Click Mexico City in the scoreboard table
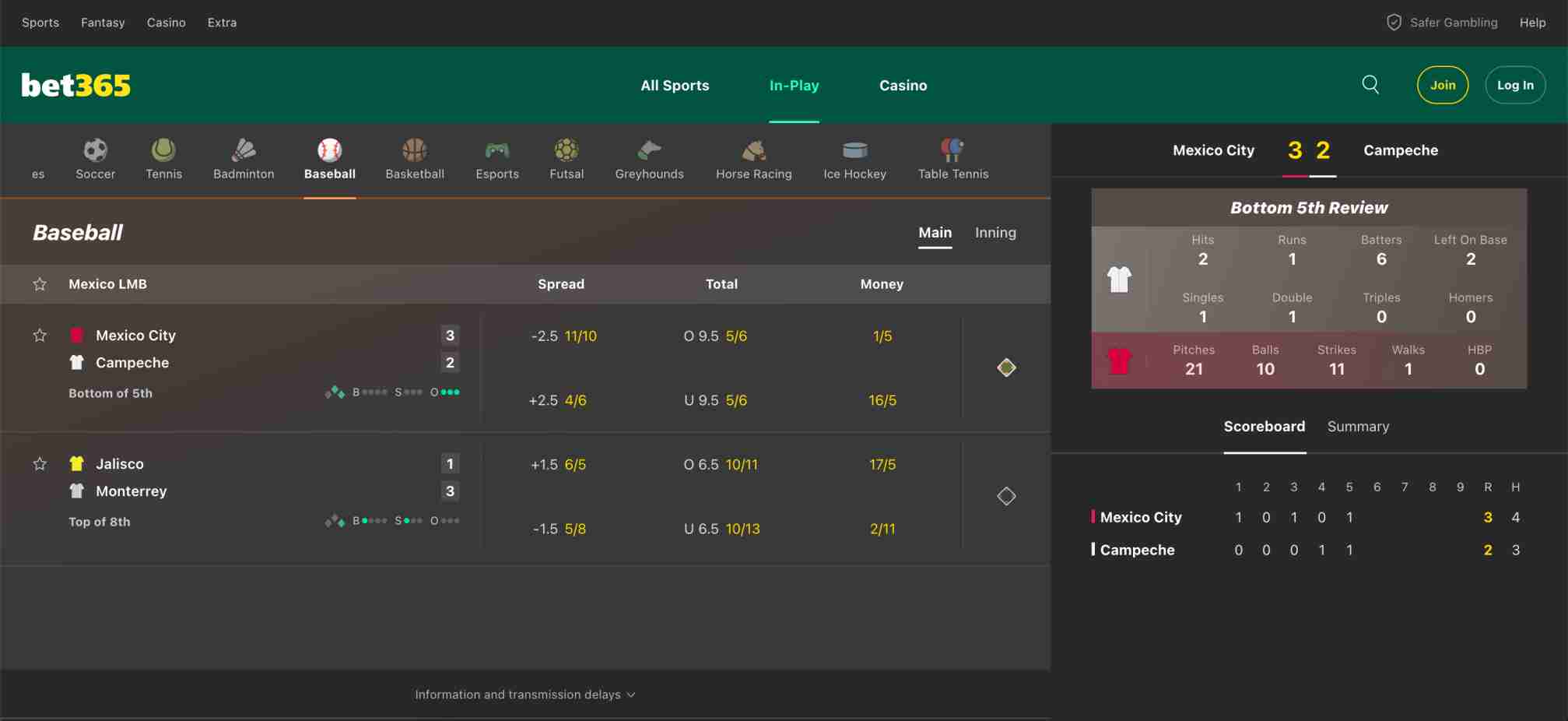 point(1140,517)
